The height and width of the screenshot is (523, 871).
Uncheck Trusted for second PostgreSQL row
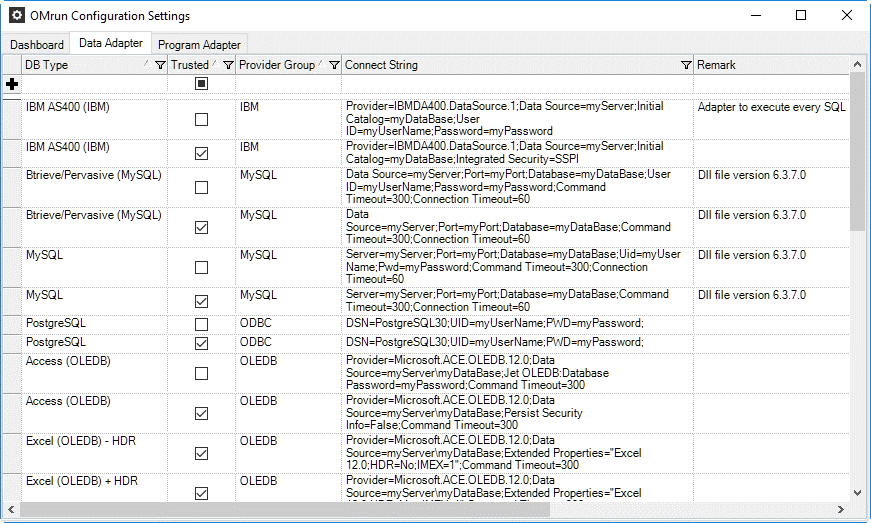pyautogui.click(x=201, y=343)
